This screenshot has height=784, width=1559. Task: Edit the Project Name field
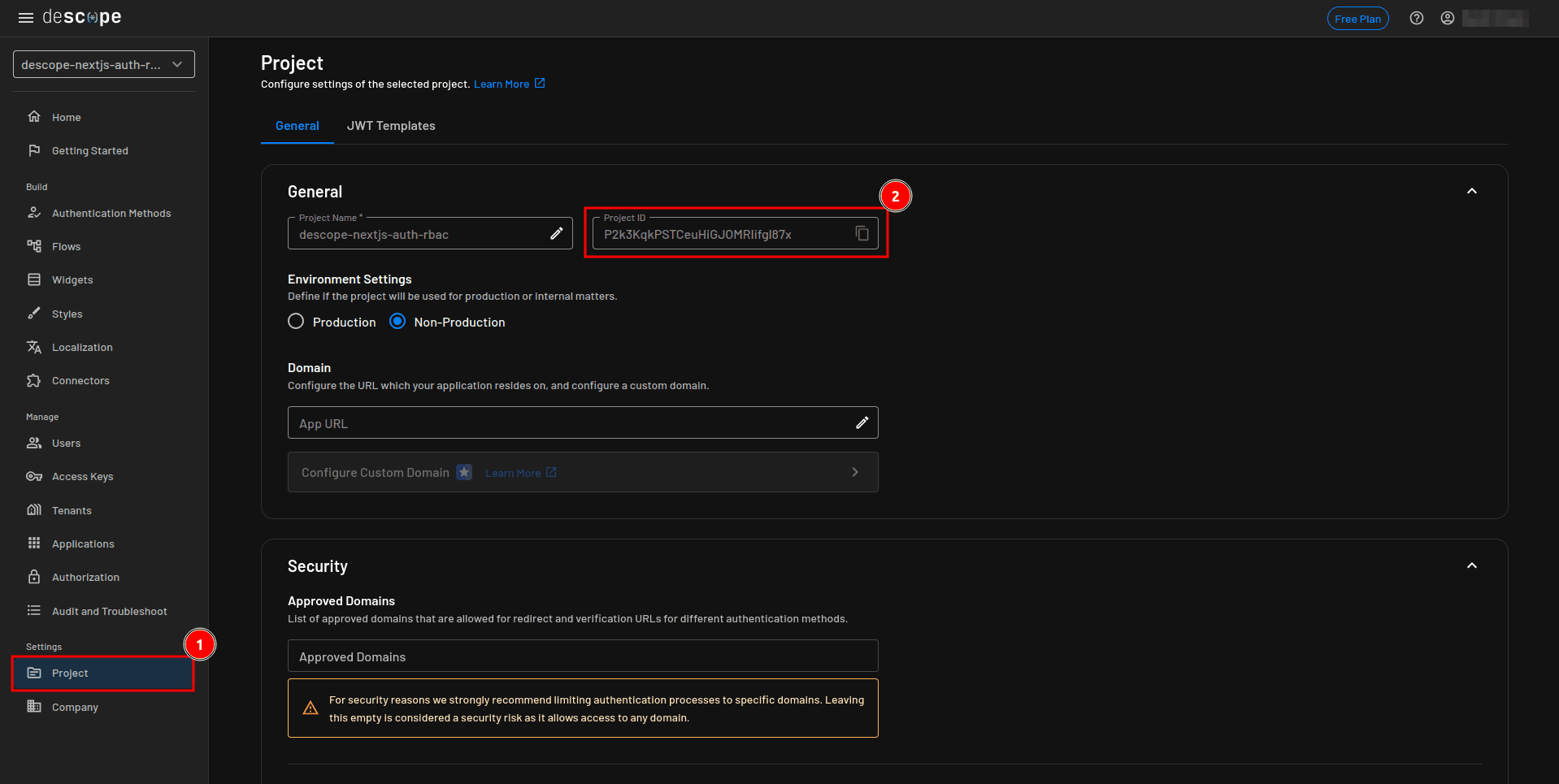pos(557,233)
